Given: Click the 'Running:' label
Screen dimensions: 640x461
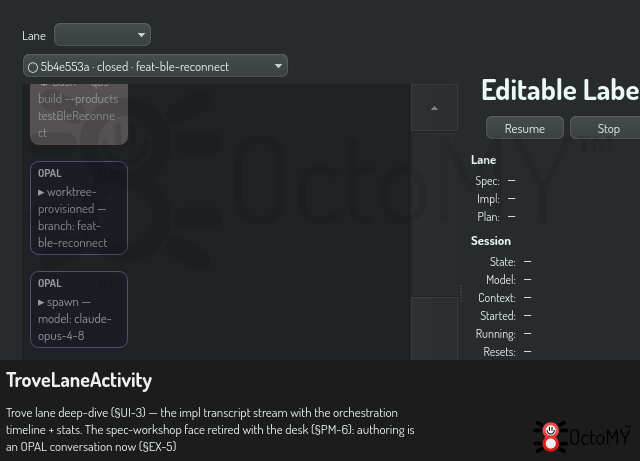Looking at the screenshot, I should point(496,334).
